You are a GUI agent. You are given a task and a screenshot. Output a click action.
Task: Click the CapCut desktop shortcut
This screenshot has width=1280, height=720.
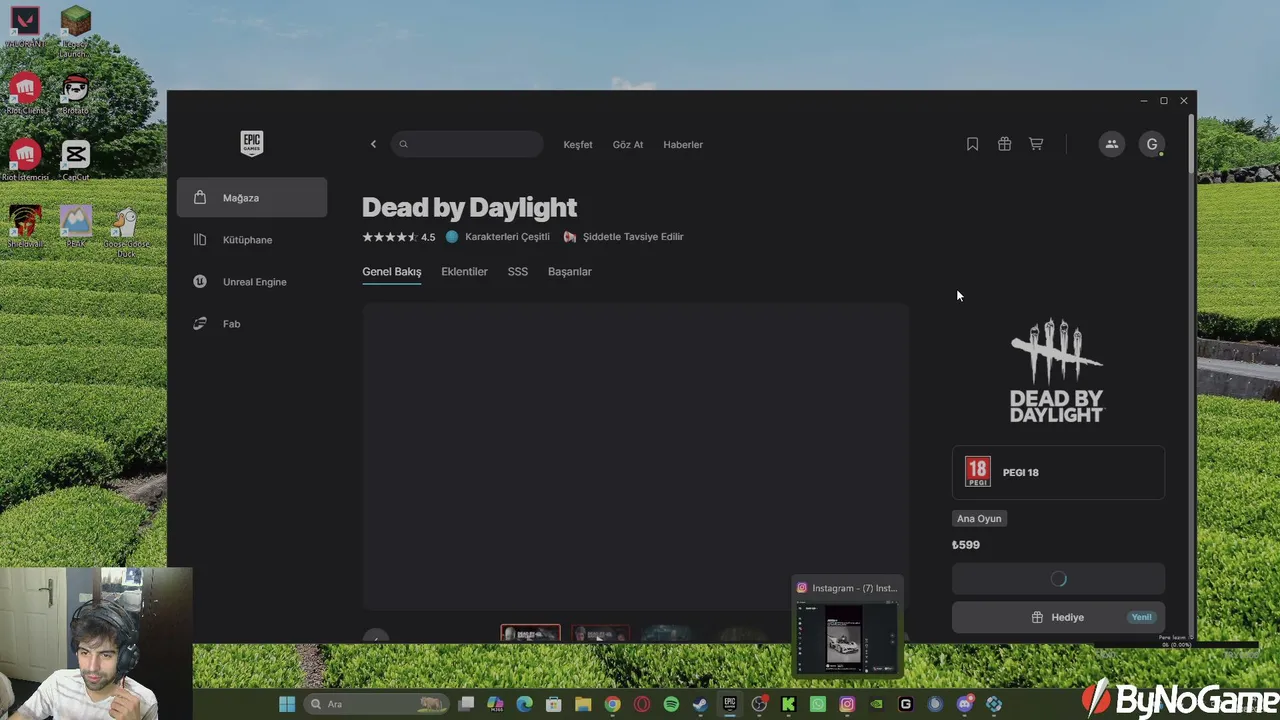(75, 160)
